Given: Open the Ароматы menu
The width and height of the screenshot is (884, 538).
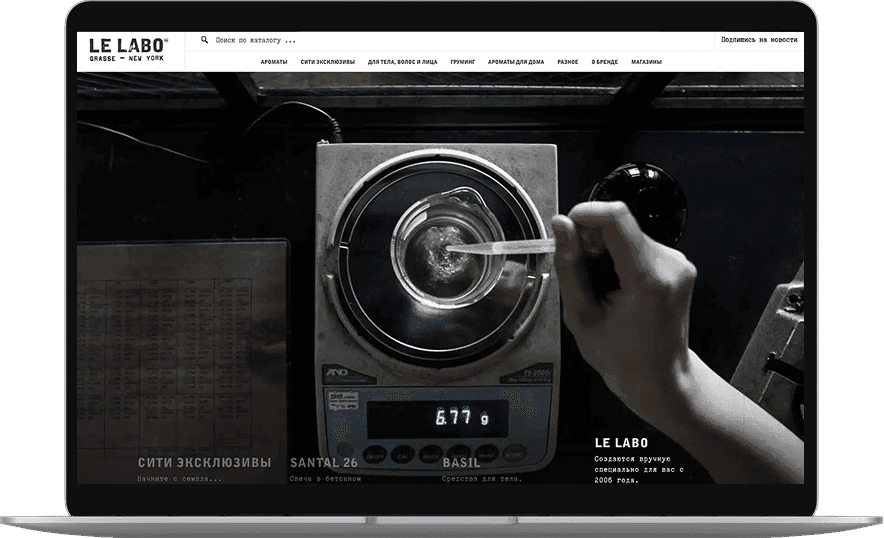Looking at the screenshot, I should point(274,62).
